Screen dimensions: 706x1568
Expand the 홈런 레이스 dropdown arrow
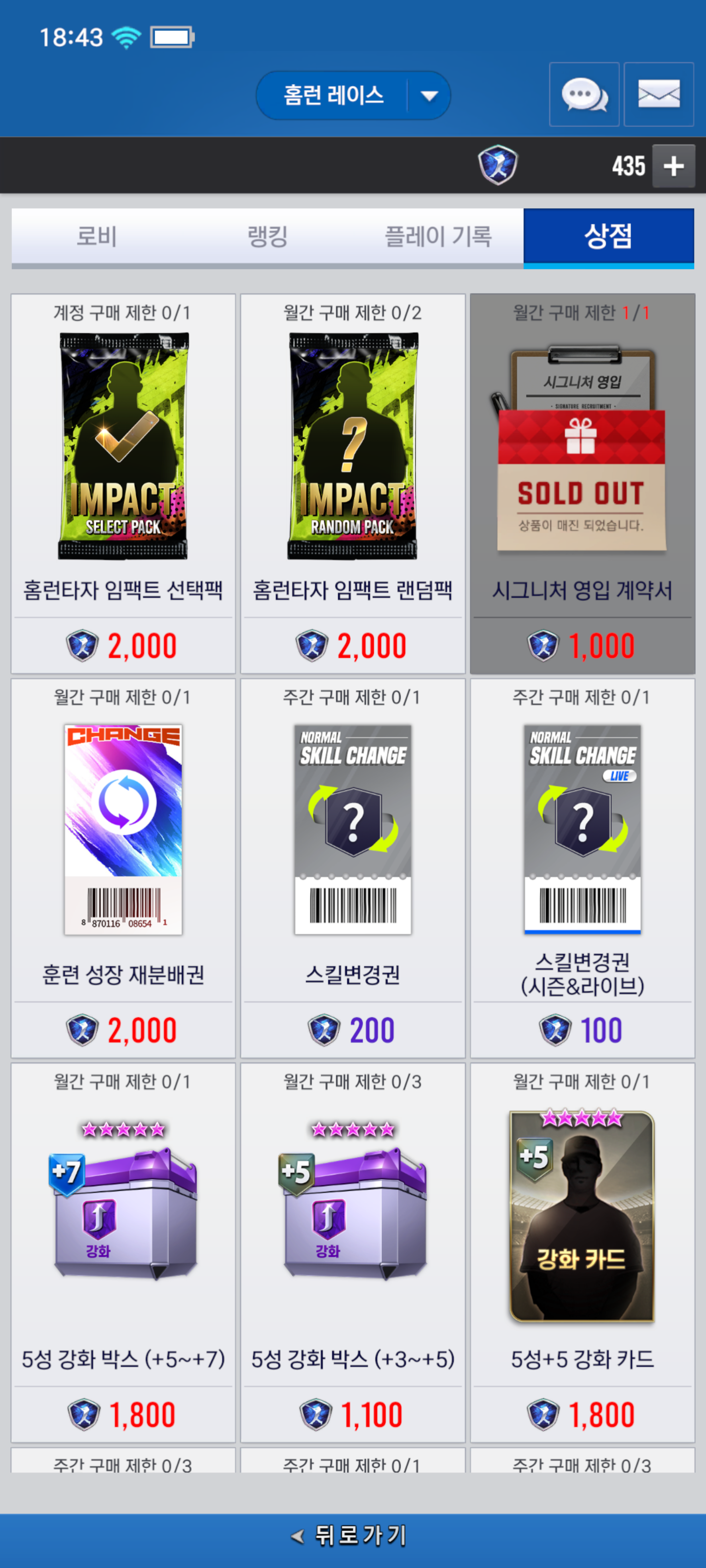[x=429, y=96]
